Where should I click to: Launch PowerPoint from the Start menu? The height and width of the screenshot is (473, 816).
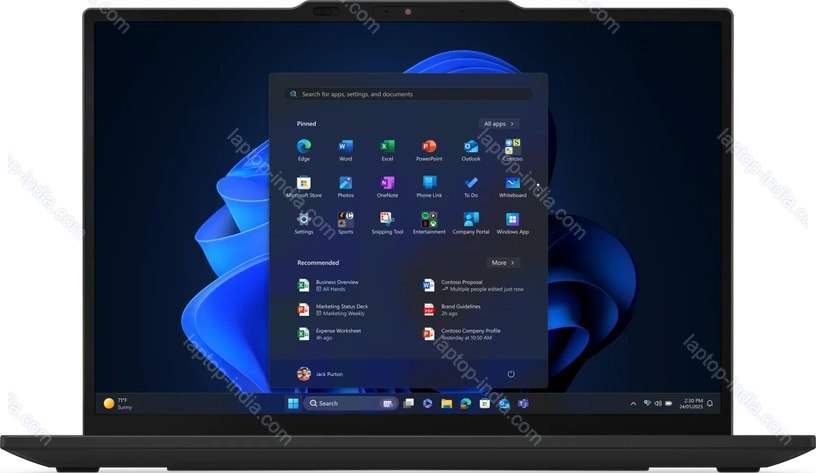pos(429,148)
